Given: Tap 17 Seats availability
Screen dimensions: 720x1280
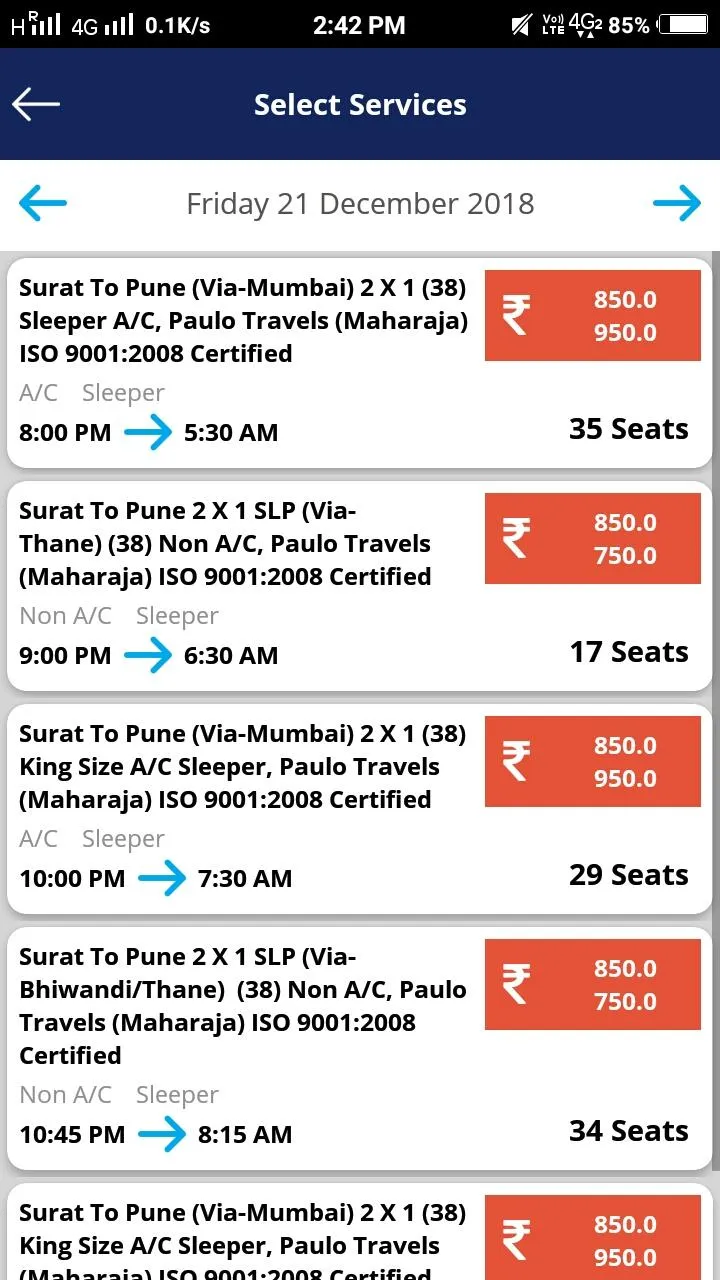Looking at the screenshot, I should tap(628, 652).
